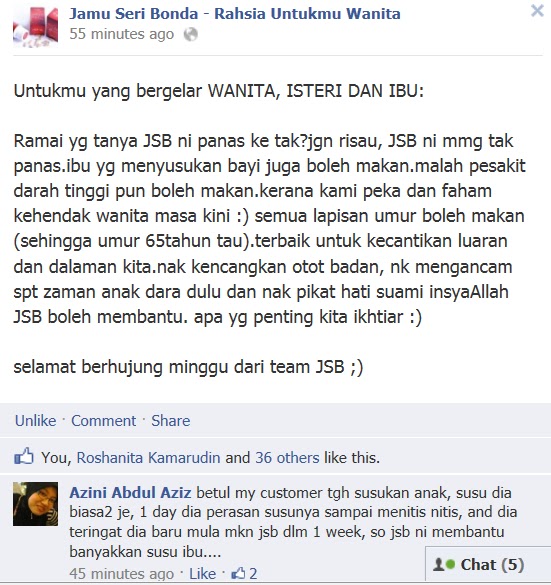The height and width of the screenshot is (585, 551).
Task: Share this post
Action: [x=170, y=420]
